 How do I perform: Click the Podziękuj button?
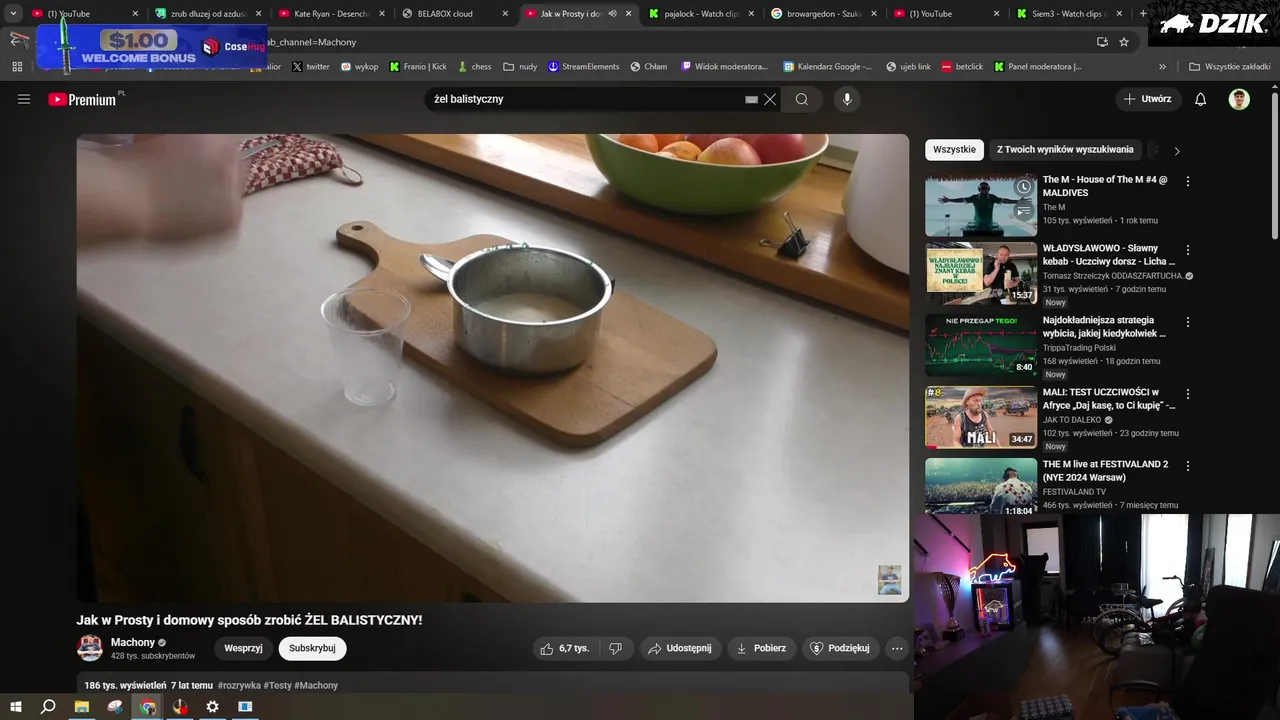click(840, 648)
